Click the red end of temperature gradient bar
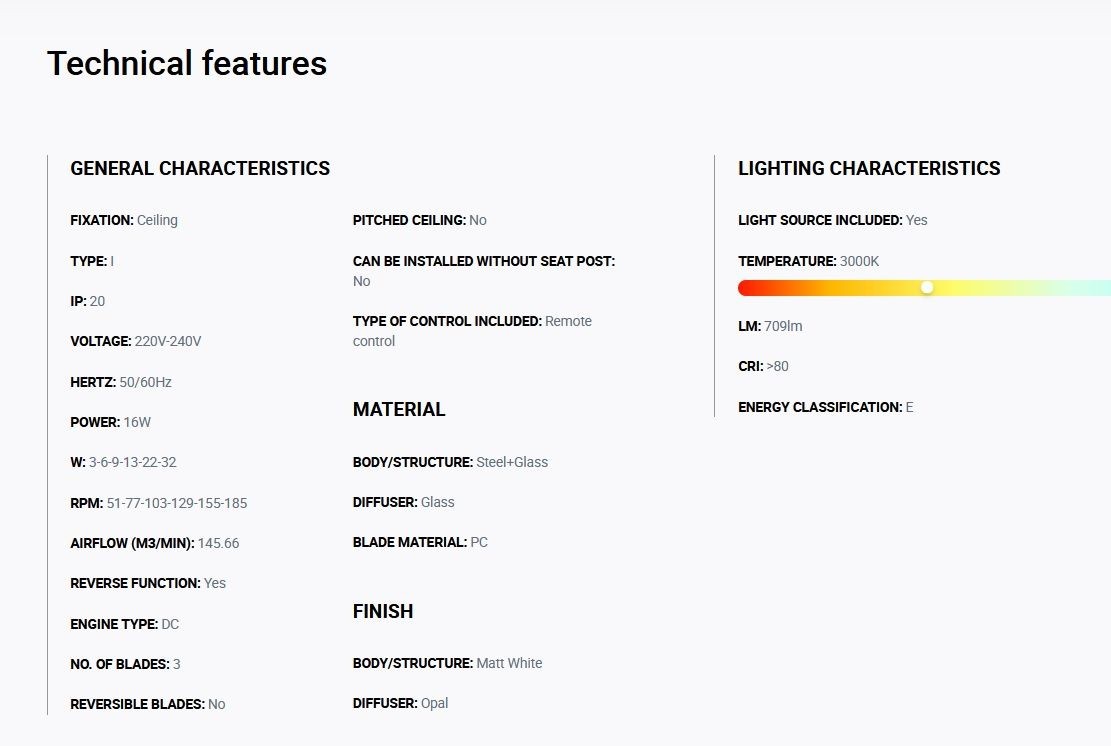This screenshot has width=1111, height=746. tap(748, 288)
